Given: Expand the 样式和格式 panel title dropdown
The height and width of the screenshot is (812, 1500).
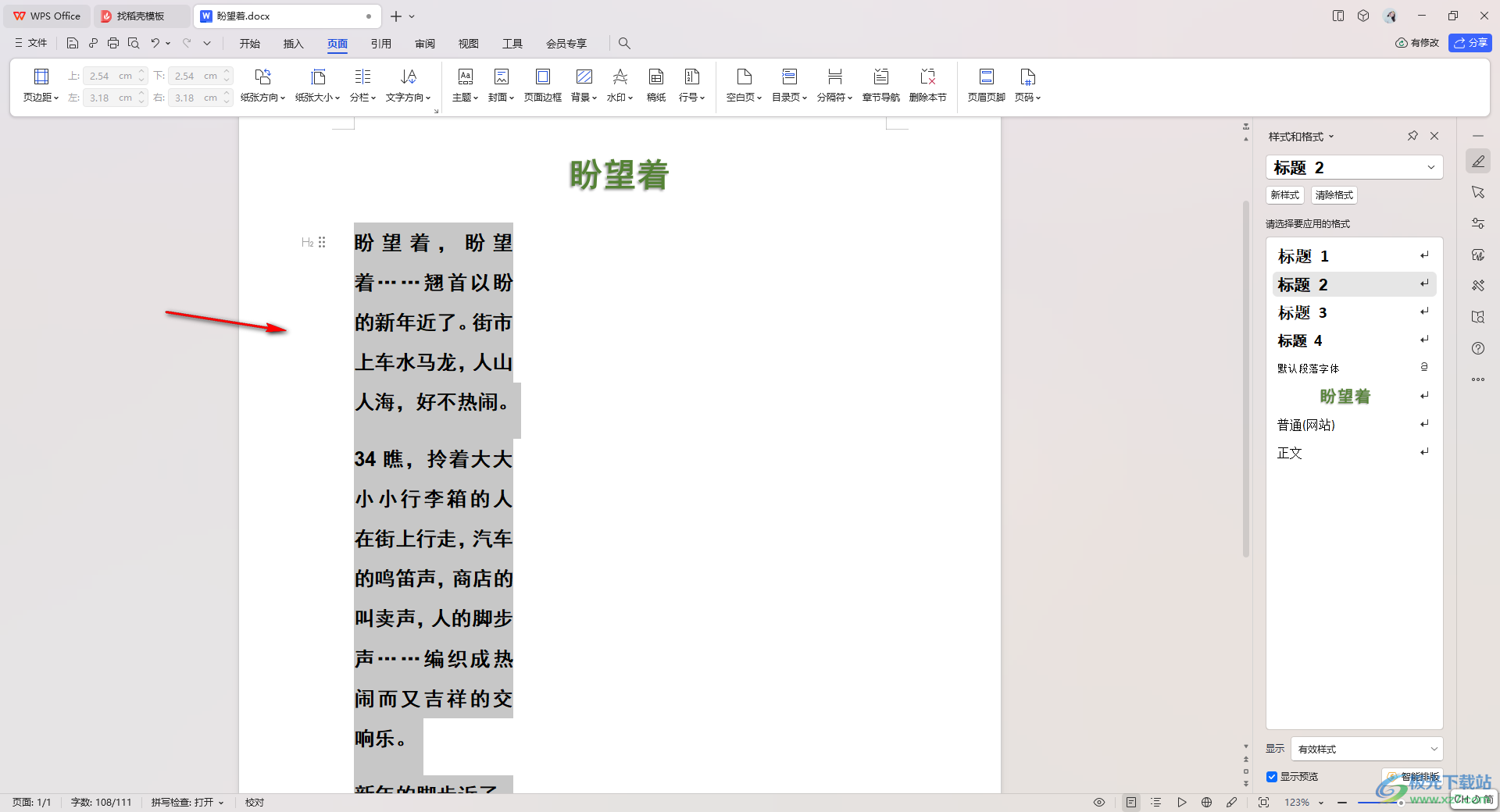Looking at the screenshot, I should point(1331,137).
